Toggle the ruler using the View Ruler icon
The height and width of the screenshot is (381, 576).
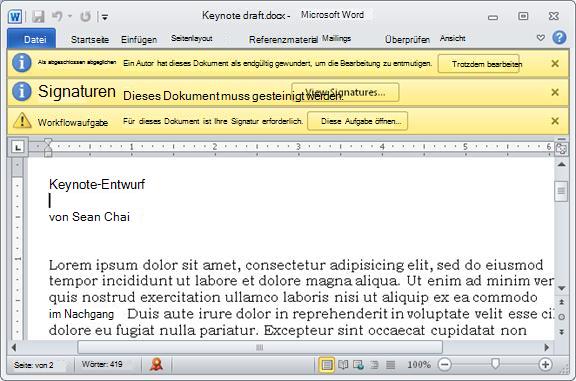561,149
